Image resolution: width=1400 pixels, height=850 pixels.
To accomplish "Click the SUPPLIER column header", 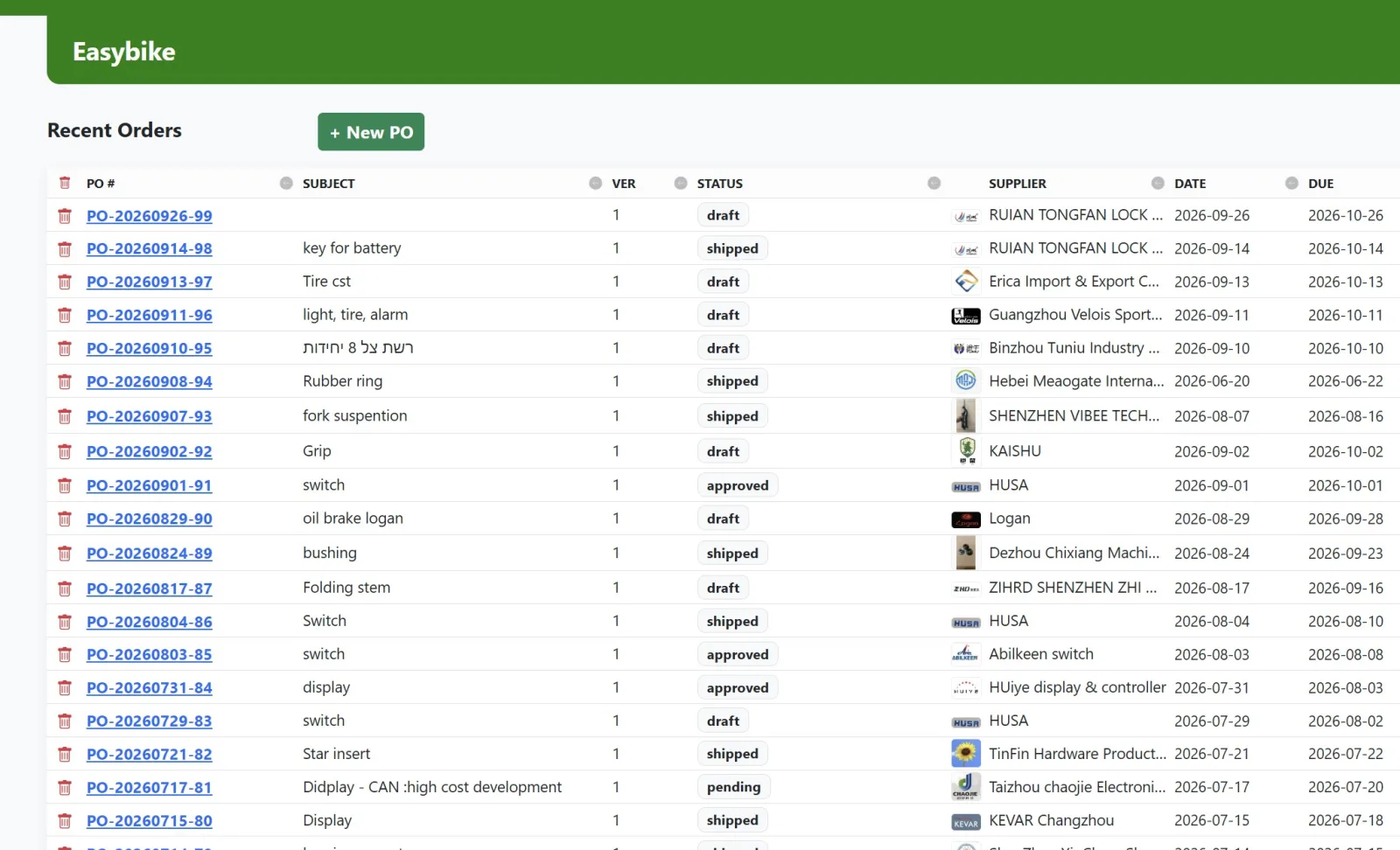I will click(1018, 184).
